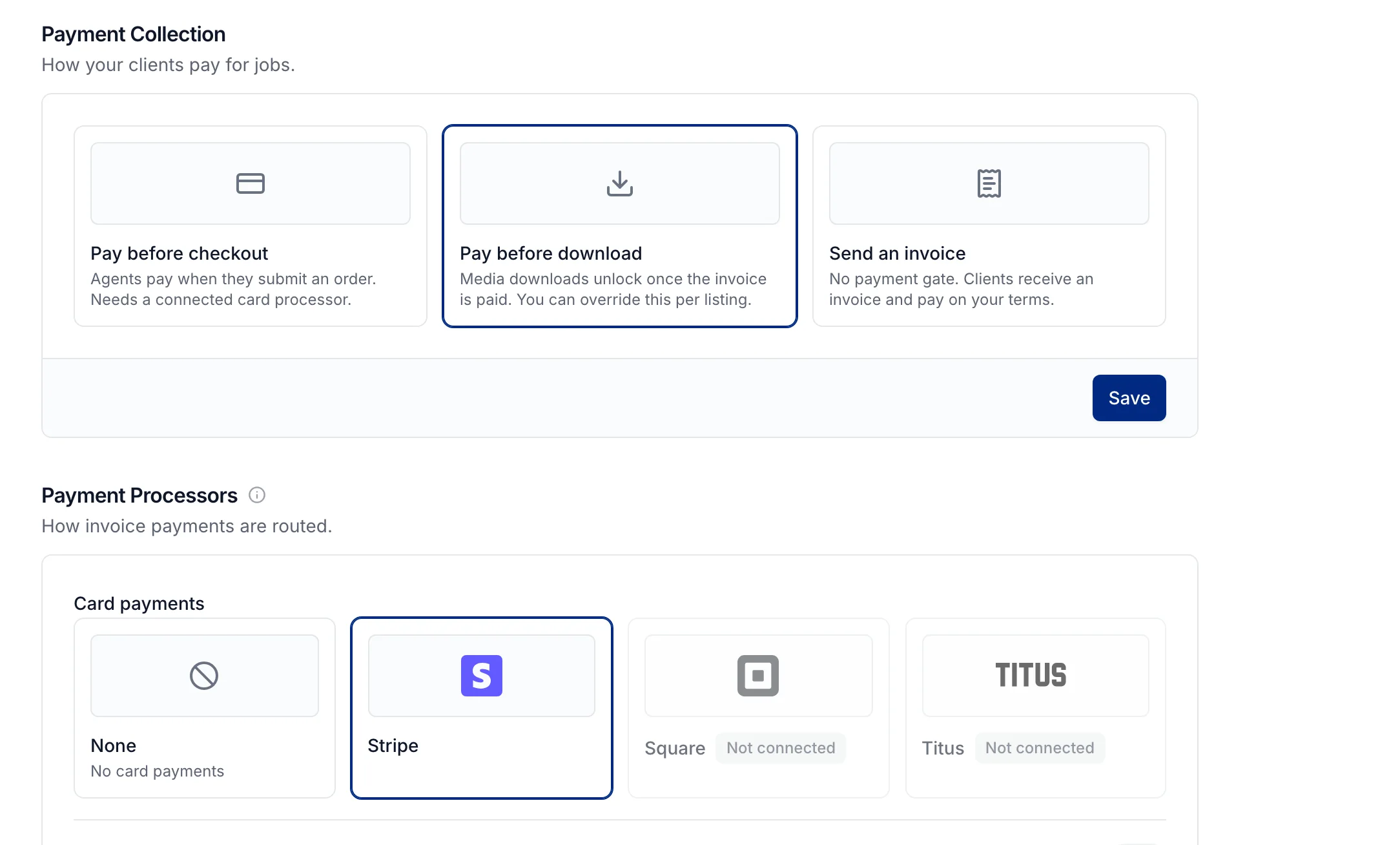Choose Square as card processor
Screen dimensions: 1400x845
click(x=759, y=708)
